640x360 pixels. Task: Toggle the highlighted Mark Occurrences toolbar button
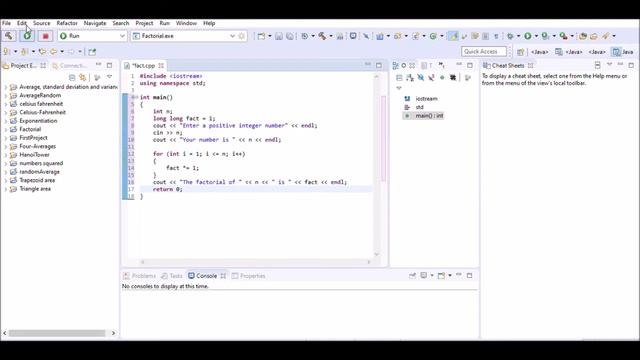click(453, 36)
